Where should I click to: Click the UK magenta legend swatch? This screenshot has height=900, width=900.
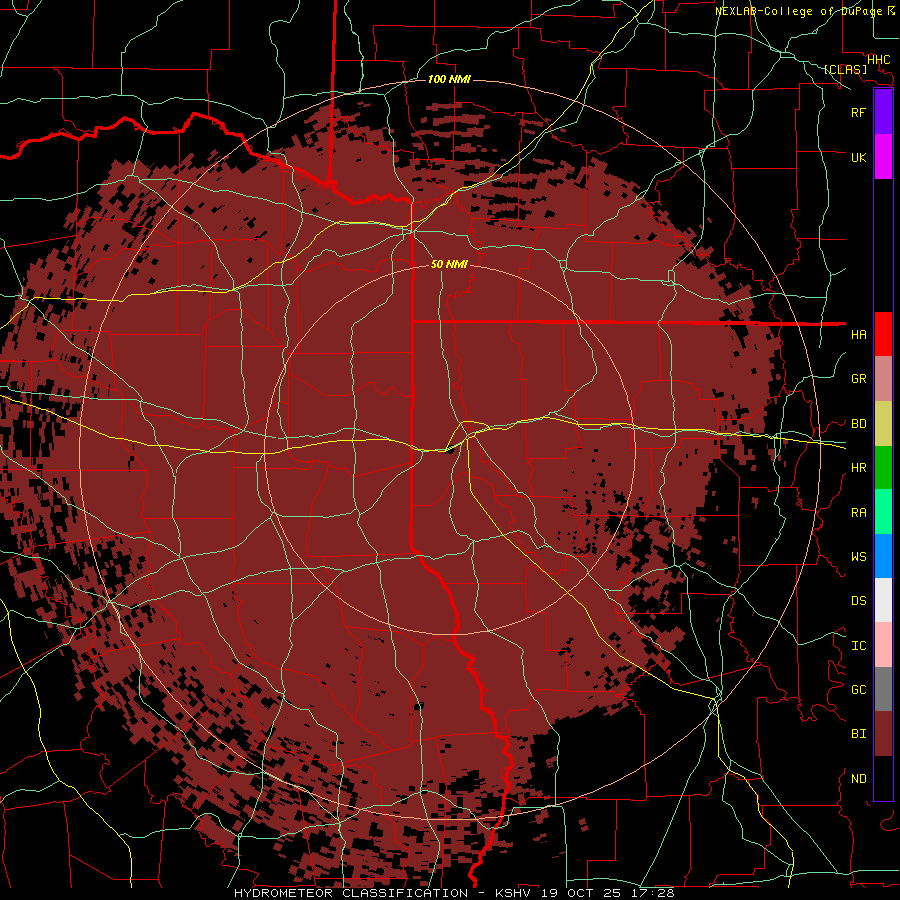pyautogui.click(x=883, y=157)
